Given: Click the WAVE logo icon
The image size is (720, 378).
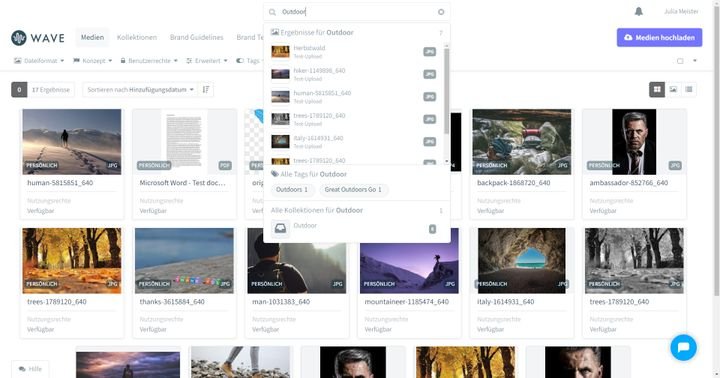Looking at the screenshot, I should coord(19,38).
